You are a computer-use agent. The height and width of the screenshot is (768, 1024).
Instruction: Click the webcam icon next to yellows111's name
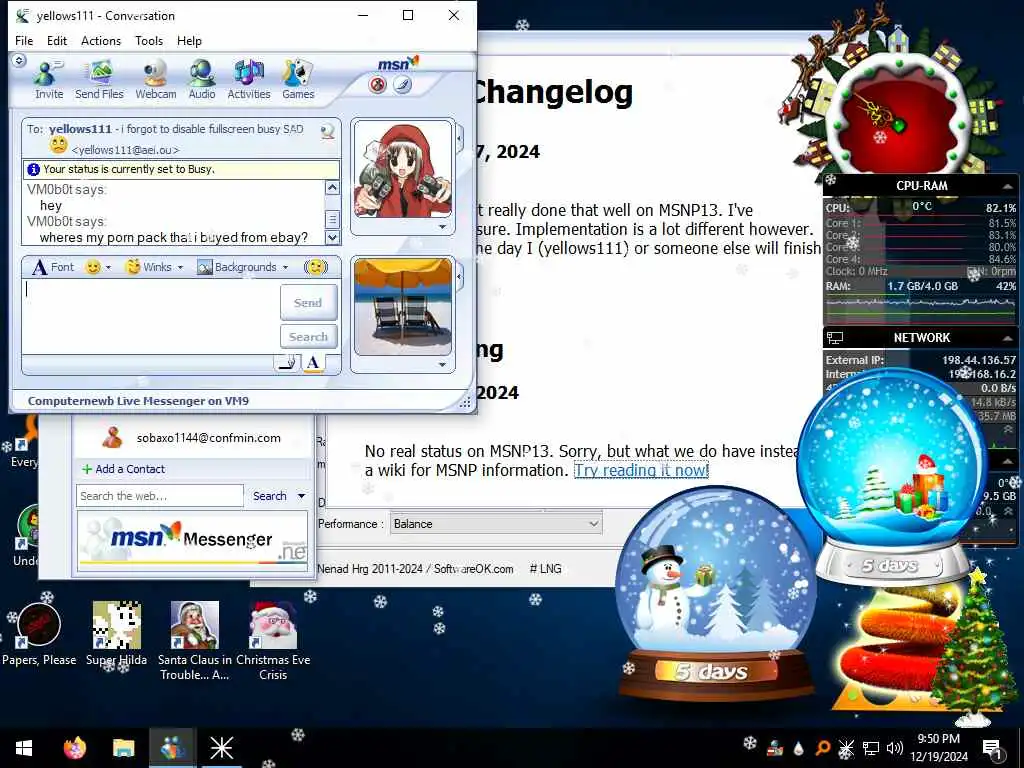click(x=328, y=131)
